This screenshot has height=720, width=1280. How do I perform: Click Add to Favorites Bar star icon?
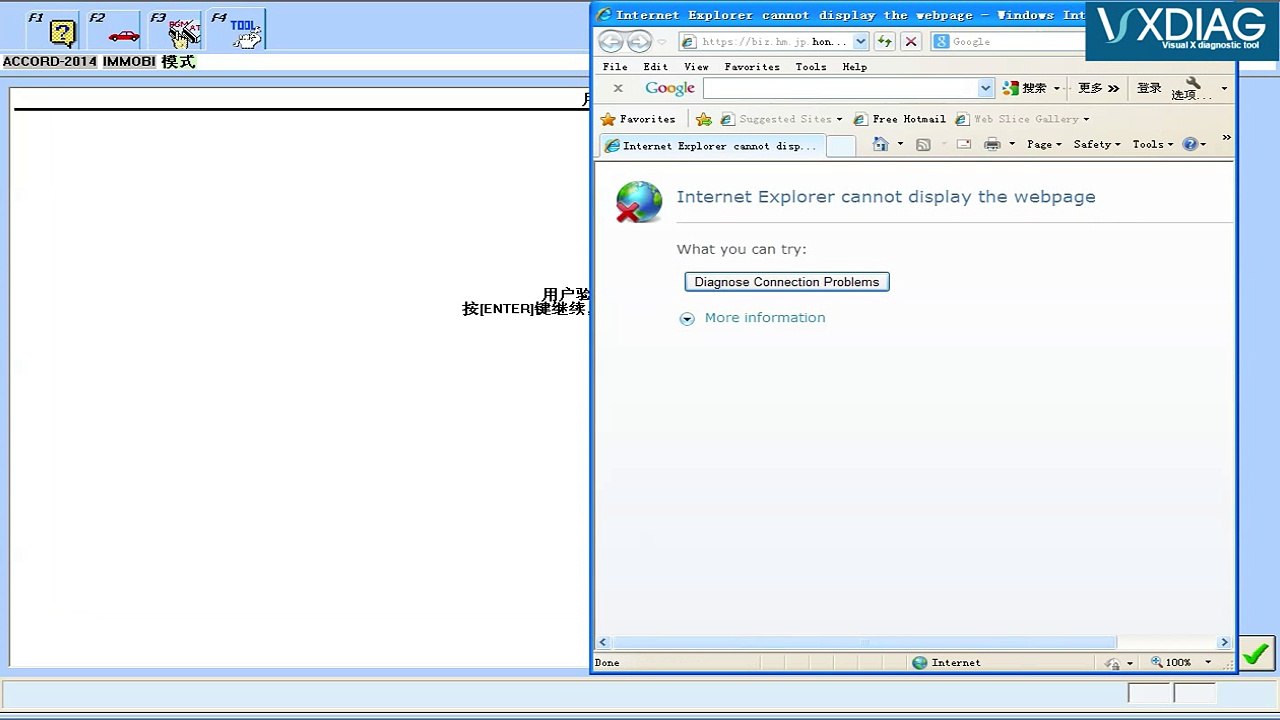[704, 119]
